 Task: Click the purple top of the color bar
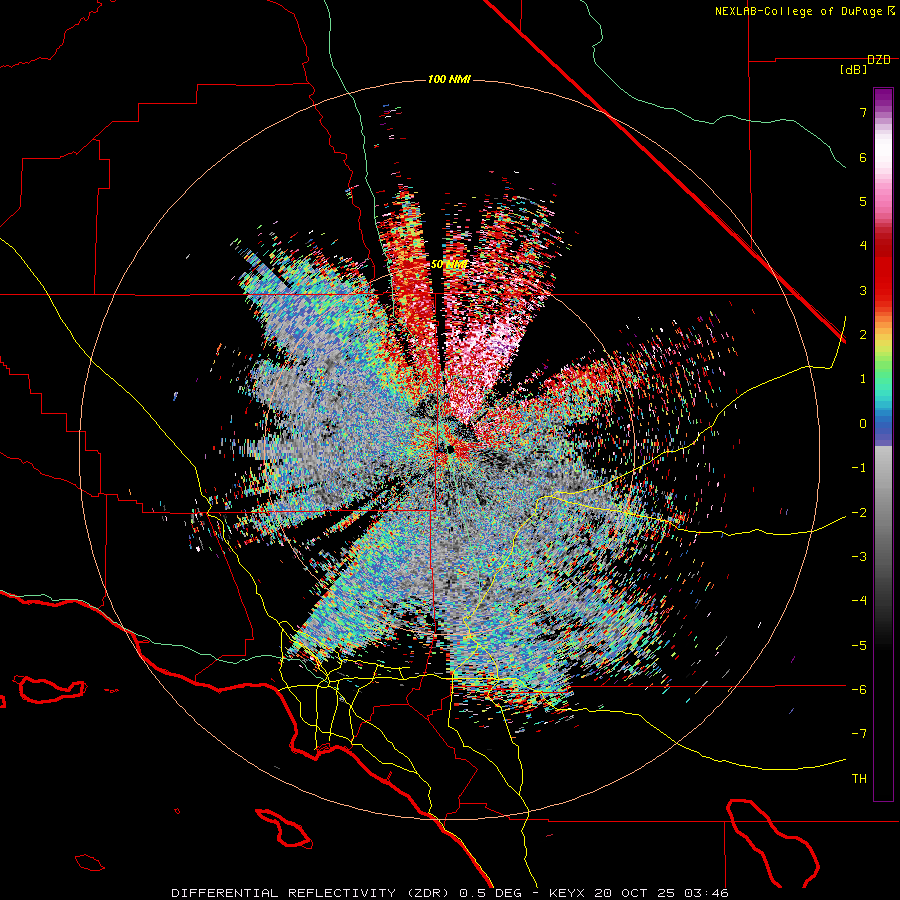[x=883, y=98]
